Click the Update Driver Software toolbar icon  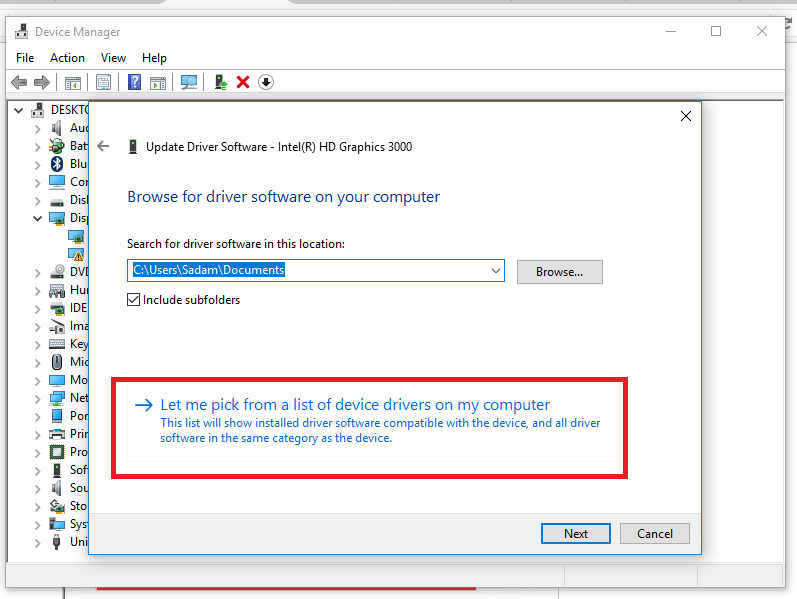(x=220, y=82)
